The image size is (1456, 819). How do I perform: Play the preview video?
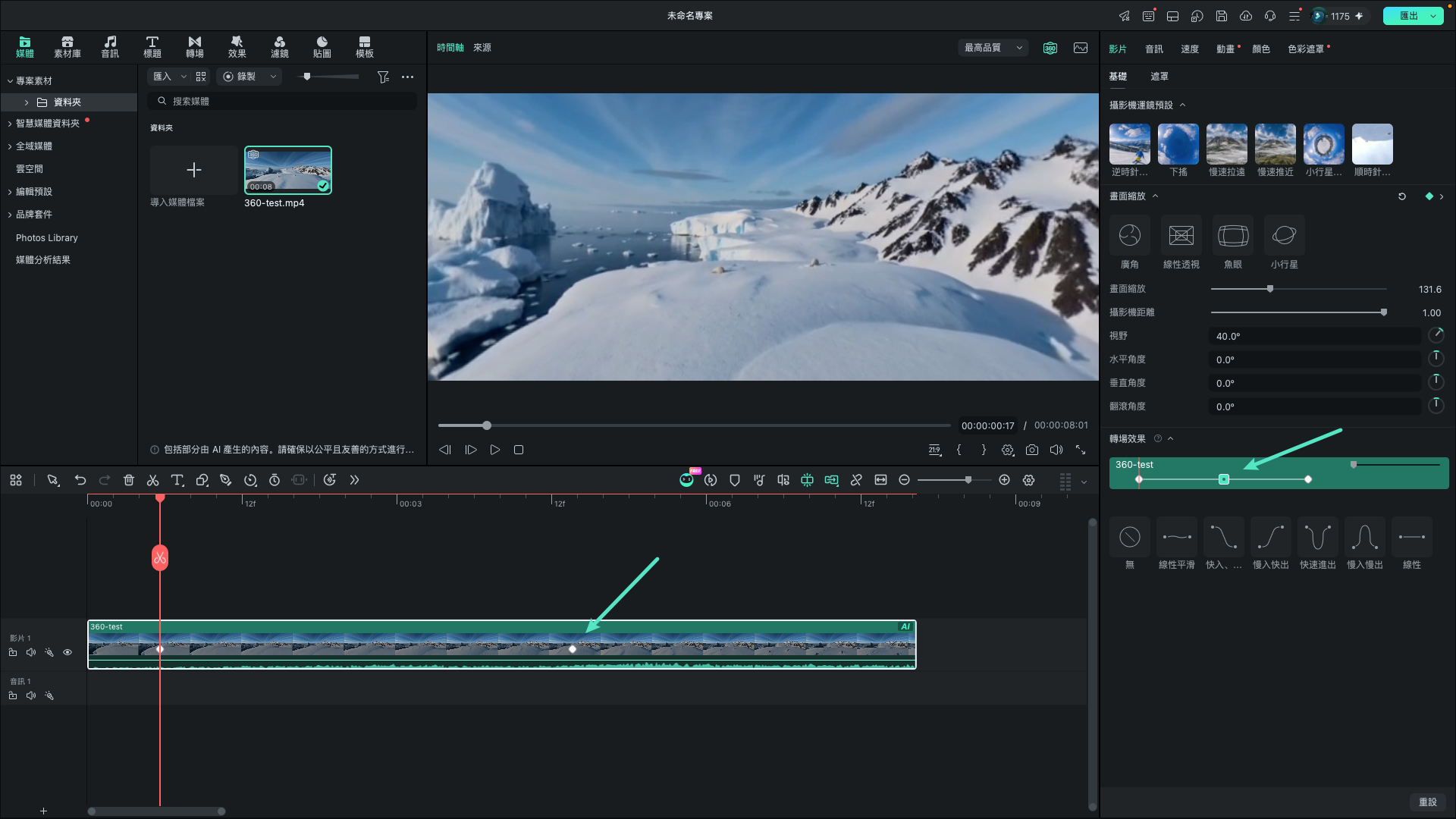click(494, 450)
